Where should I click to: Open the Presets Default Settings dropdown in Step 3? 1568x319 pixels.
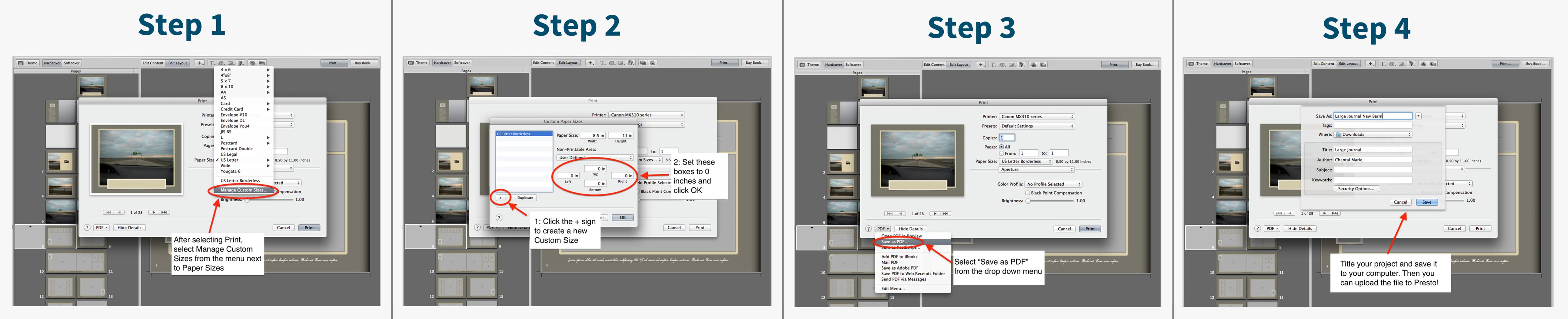(1037, 126)
